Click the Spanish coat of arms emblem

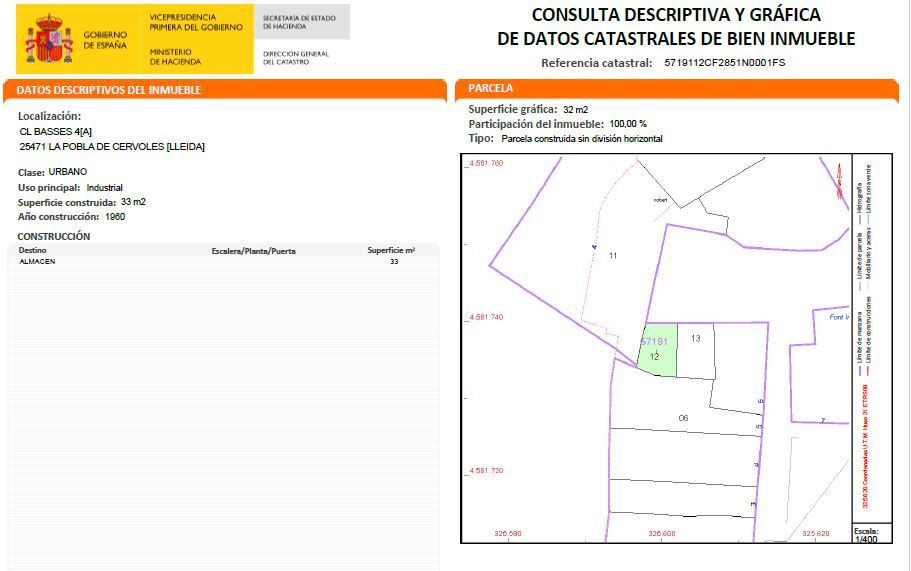(x=47, y=37)
